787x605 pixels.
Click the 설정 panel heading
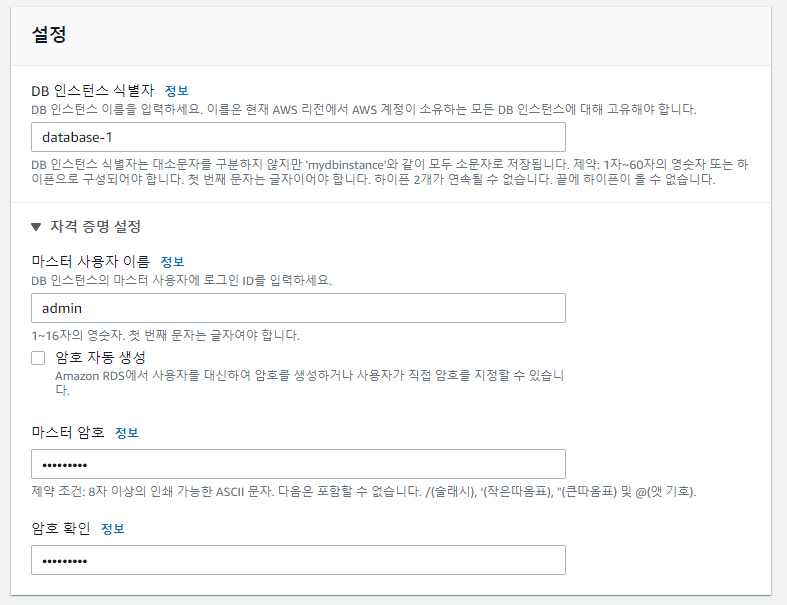pos(49,34)
